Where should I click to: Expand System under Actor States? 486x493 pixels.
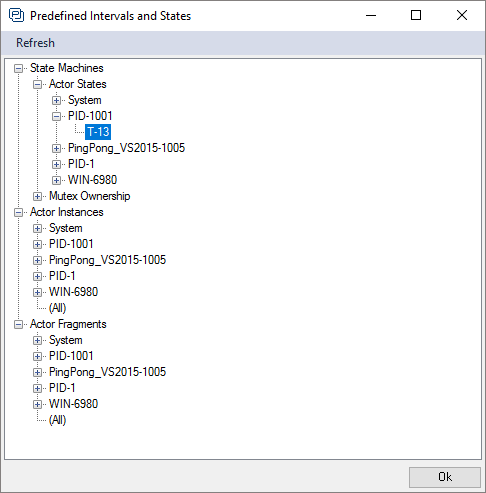57,100
